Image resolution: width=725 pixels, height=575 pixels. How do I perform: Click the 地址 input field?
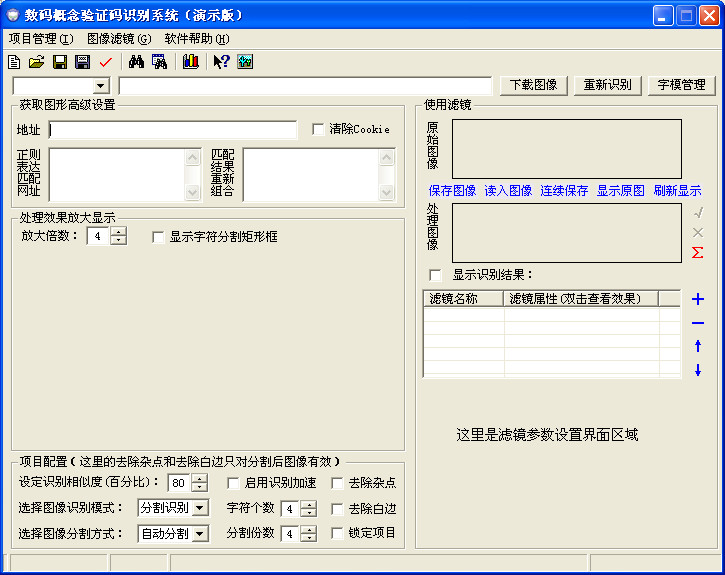172,130
